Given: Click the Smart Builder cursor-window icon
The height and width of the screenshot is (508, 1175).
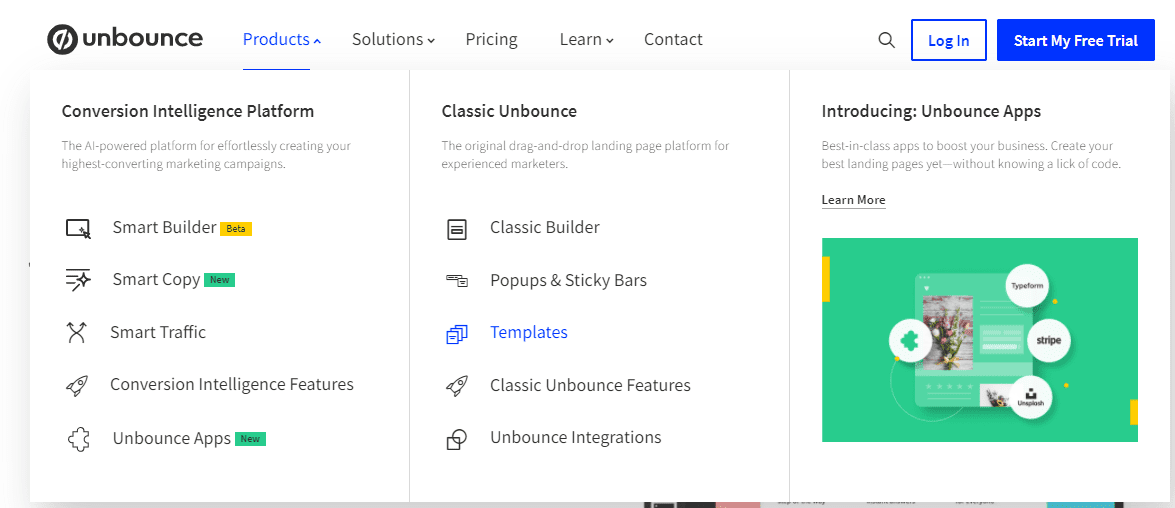Looking at the screenshot, I should (78, 229).
